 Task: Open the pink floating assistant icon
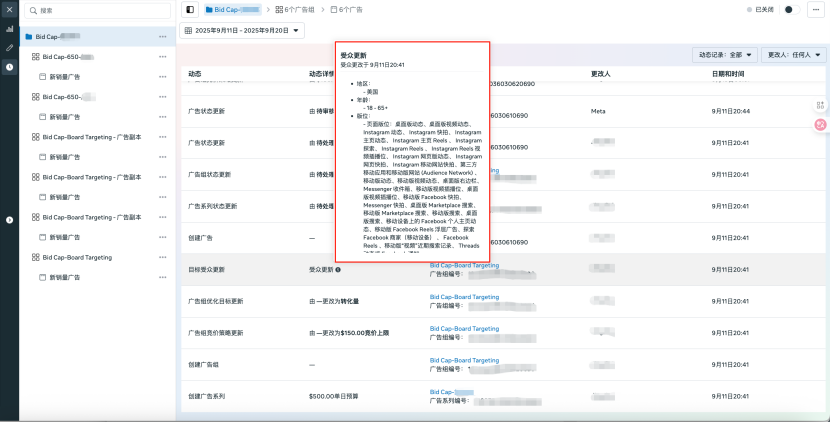(820, 125)
